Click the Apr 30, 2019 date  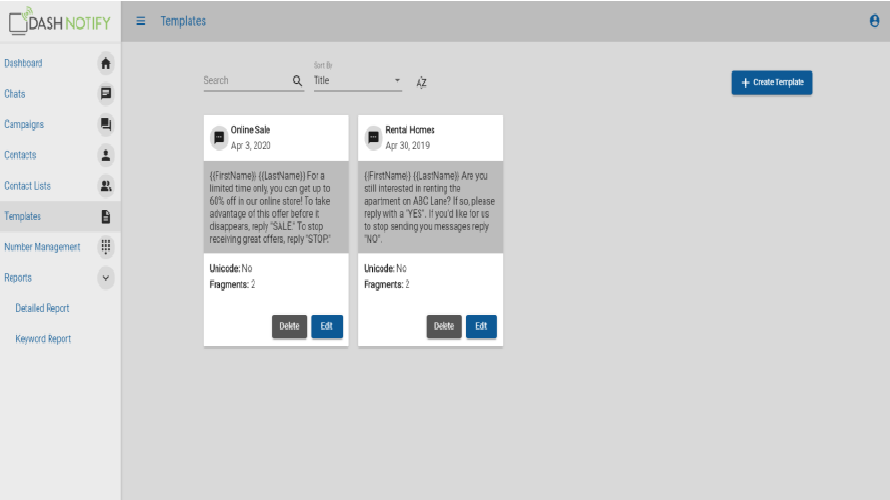click(408, 145)
